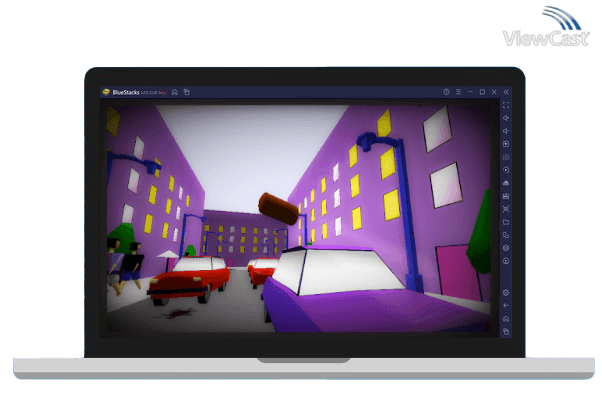Maximize the BlueStacks window
The image size is (602, 414).
click(482, 92)
